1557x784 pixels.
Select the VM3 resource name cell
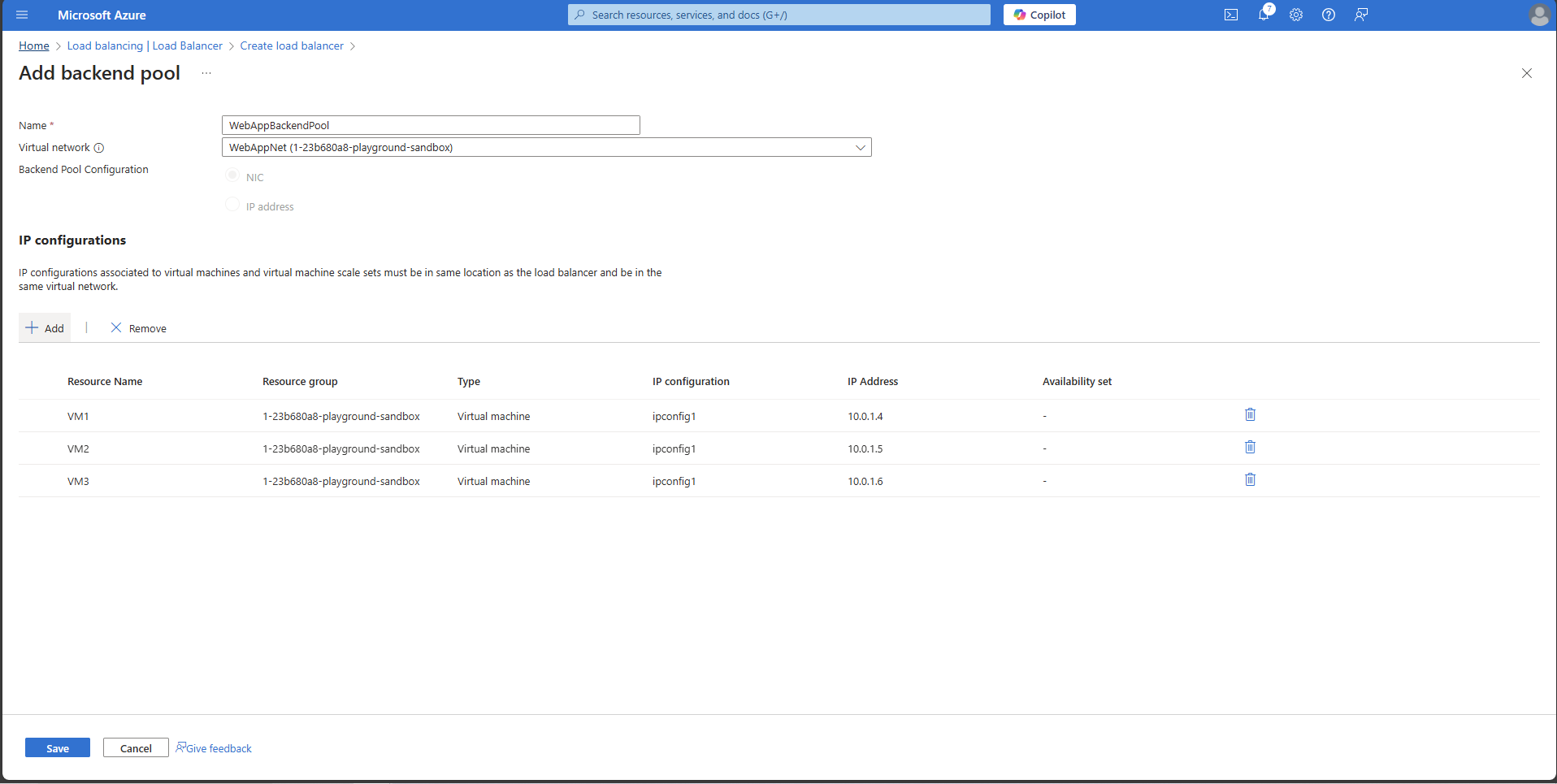(78, 482)
